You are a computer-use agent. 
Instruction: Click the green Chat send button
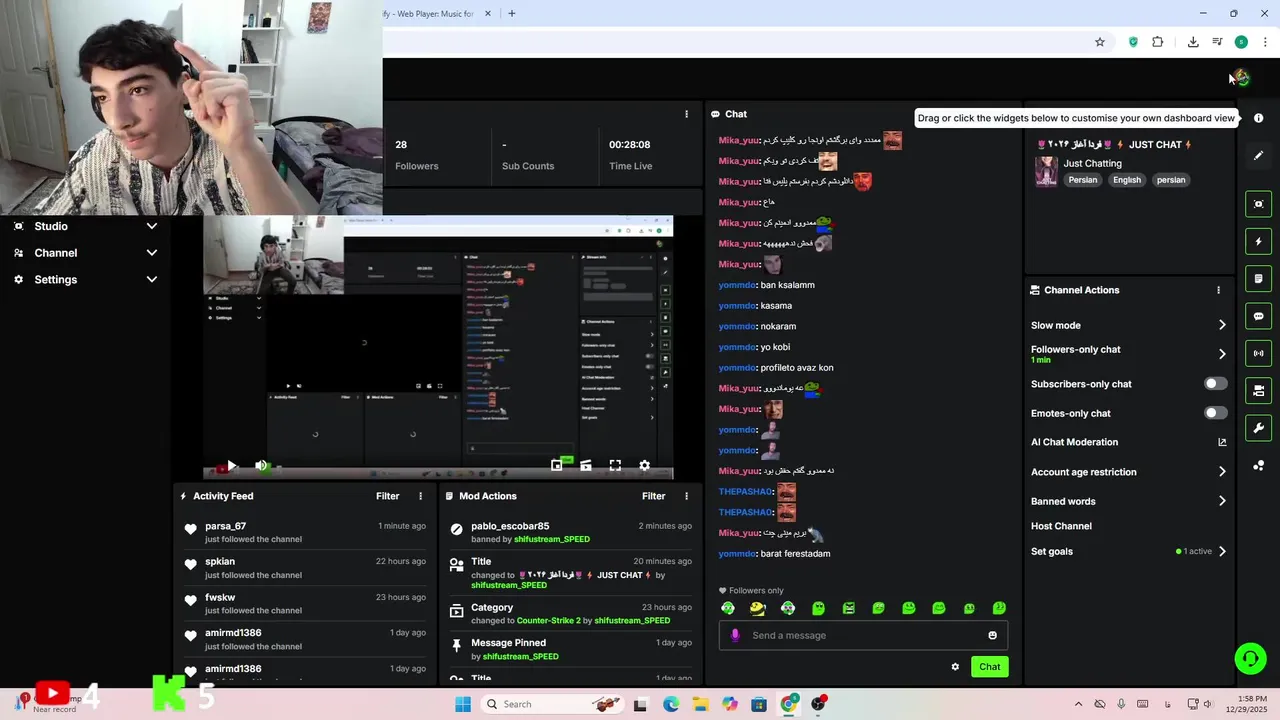click(x=989, y=667)
